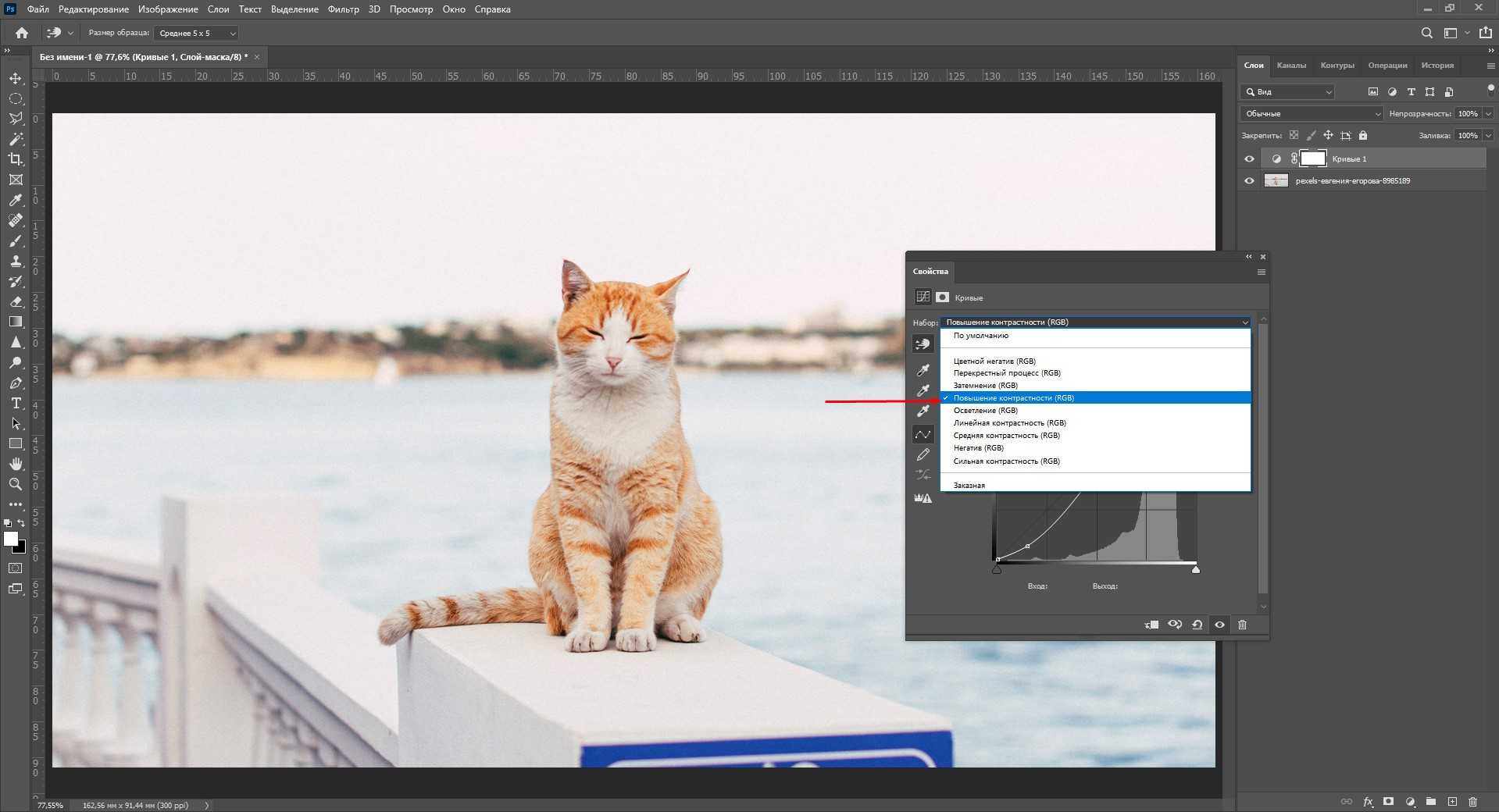This screenshot has height=812, width=1499.
Task: Click the foreground color swatch
Action: coord(11,539)
